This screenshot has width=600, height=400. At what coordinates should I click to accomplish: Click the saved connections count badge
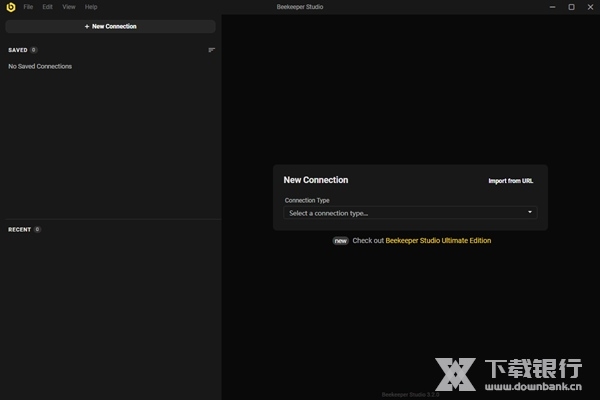point(34,50)
